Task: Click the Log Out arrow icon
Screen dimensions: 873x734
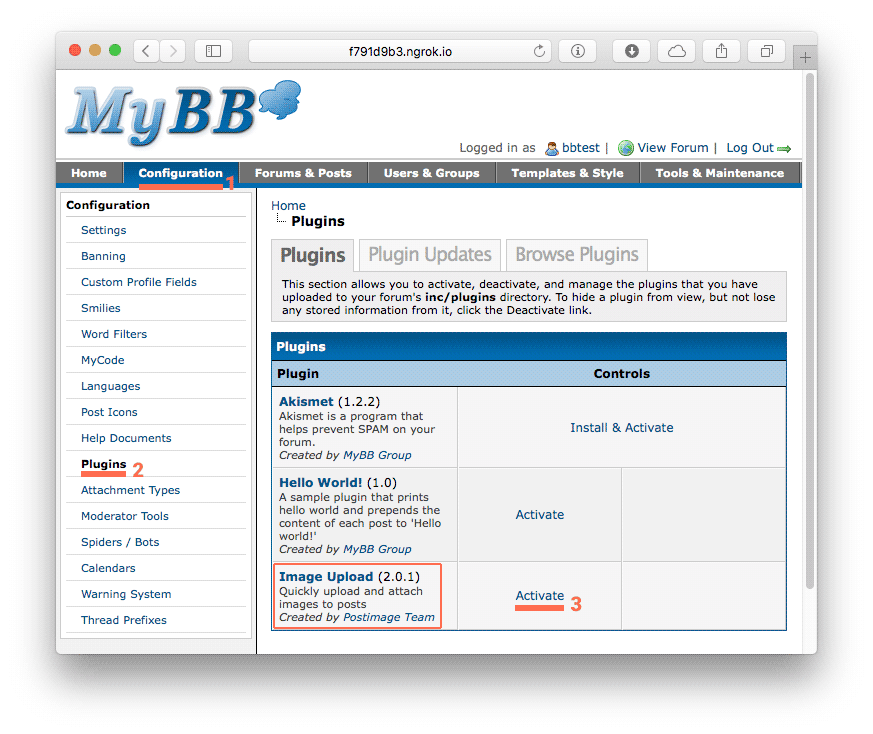Action: click(785, 148)
